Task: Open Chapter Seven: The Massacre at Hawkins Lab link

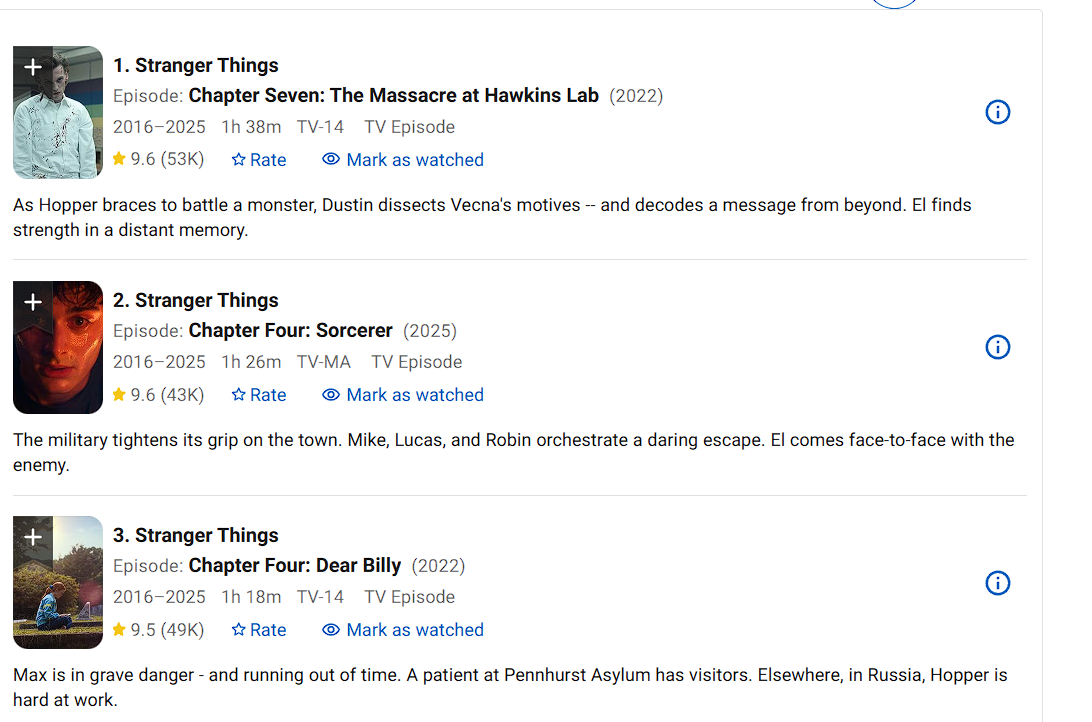Action: (393, 96)
